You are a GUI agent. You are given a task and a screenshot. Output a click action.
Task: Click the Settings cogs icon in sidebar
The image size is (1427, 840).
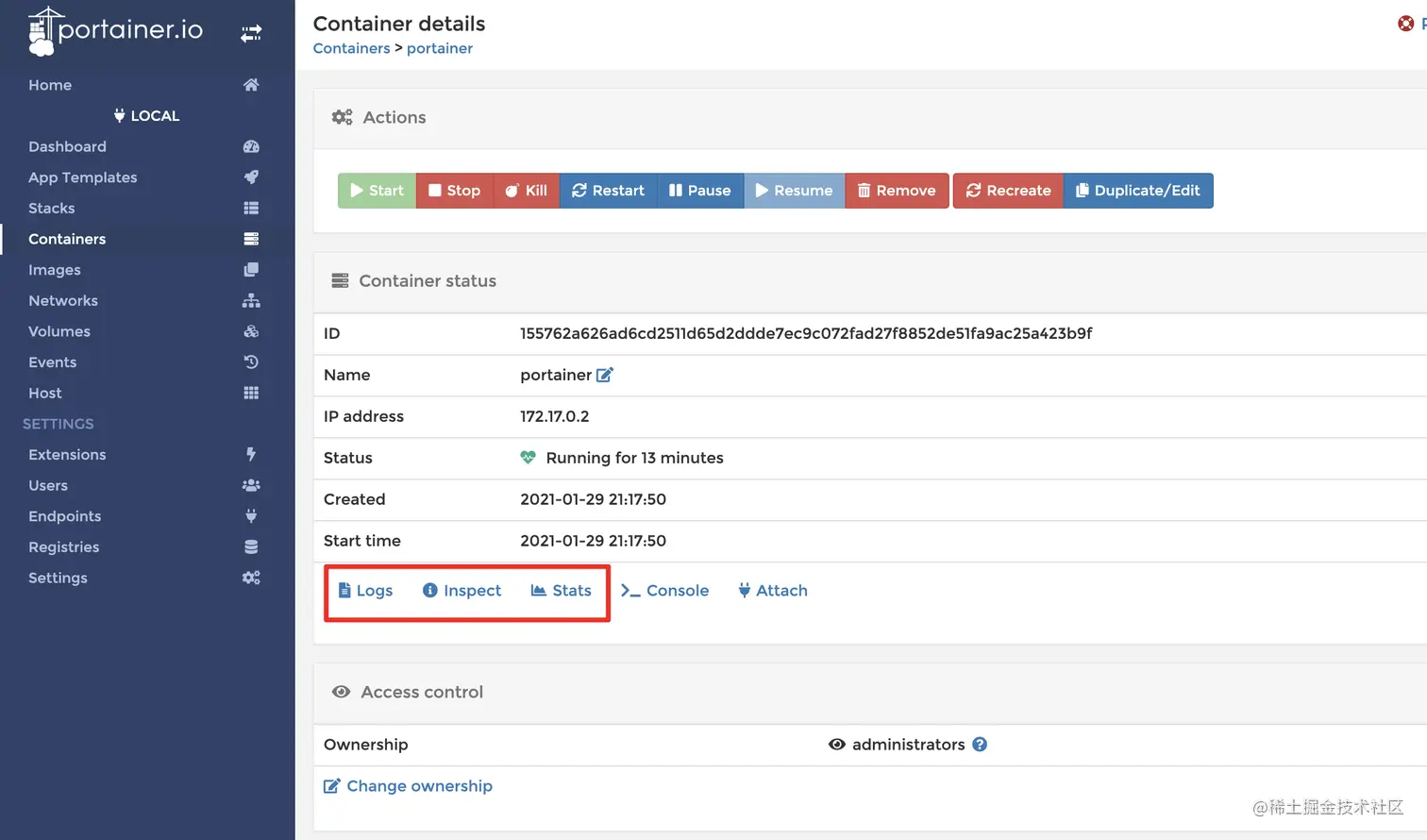click(x=251, y=578)
